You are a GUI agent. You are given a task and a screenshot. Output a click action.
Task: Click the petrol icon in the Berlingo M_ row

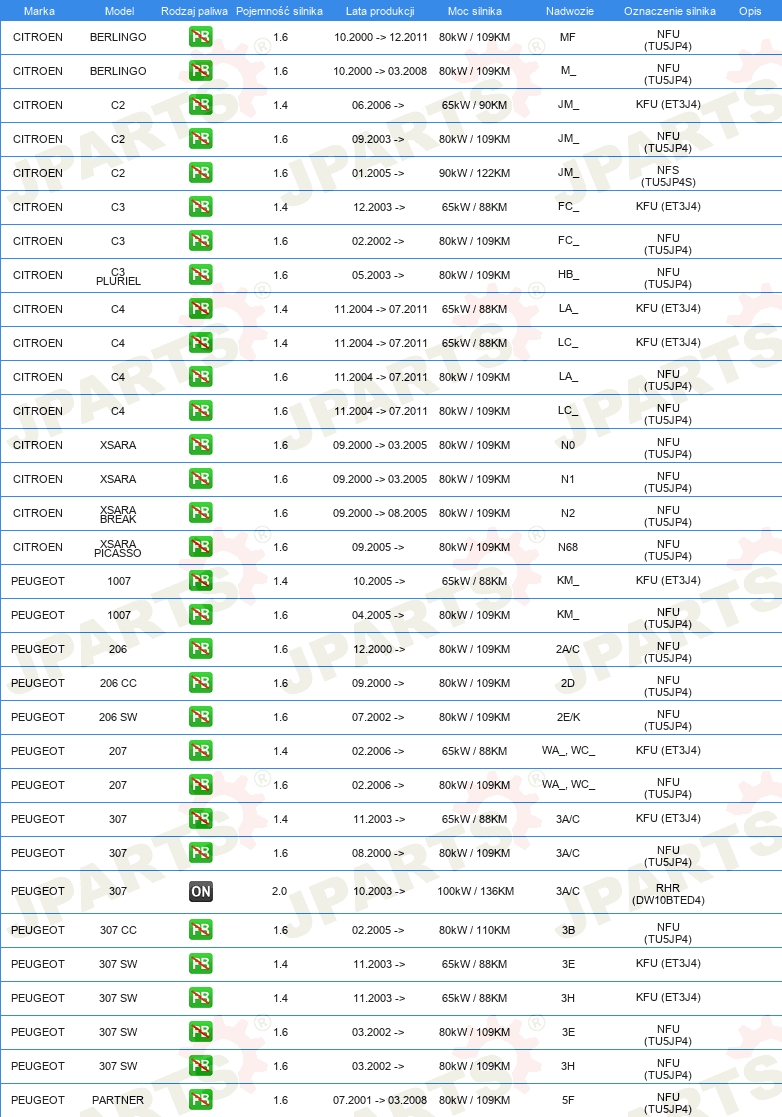point(201,71)
